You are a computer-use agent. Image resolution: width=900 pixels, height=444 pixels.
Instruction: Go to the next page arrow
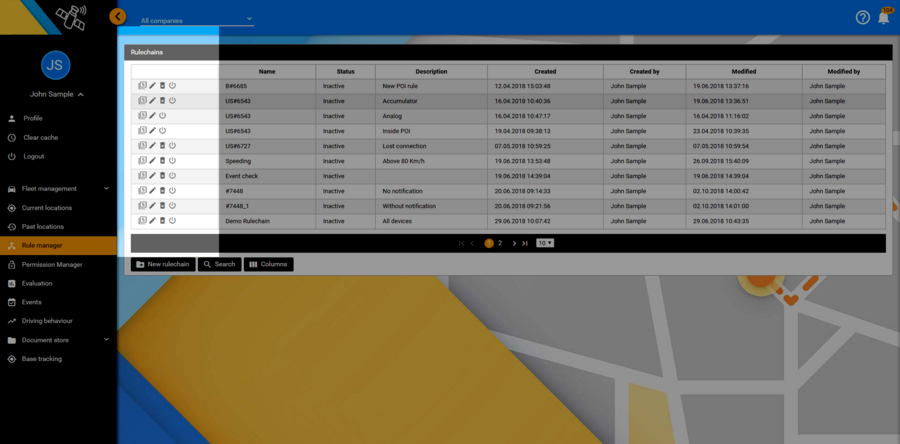click(x=514, y=243)
